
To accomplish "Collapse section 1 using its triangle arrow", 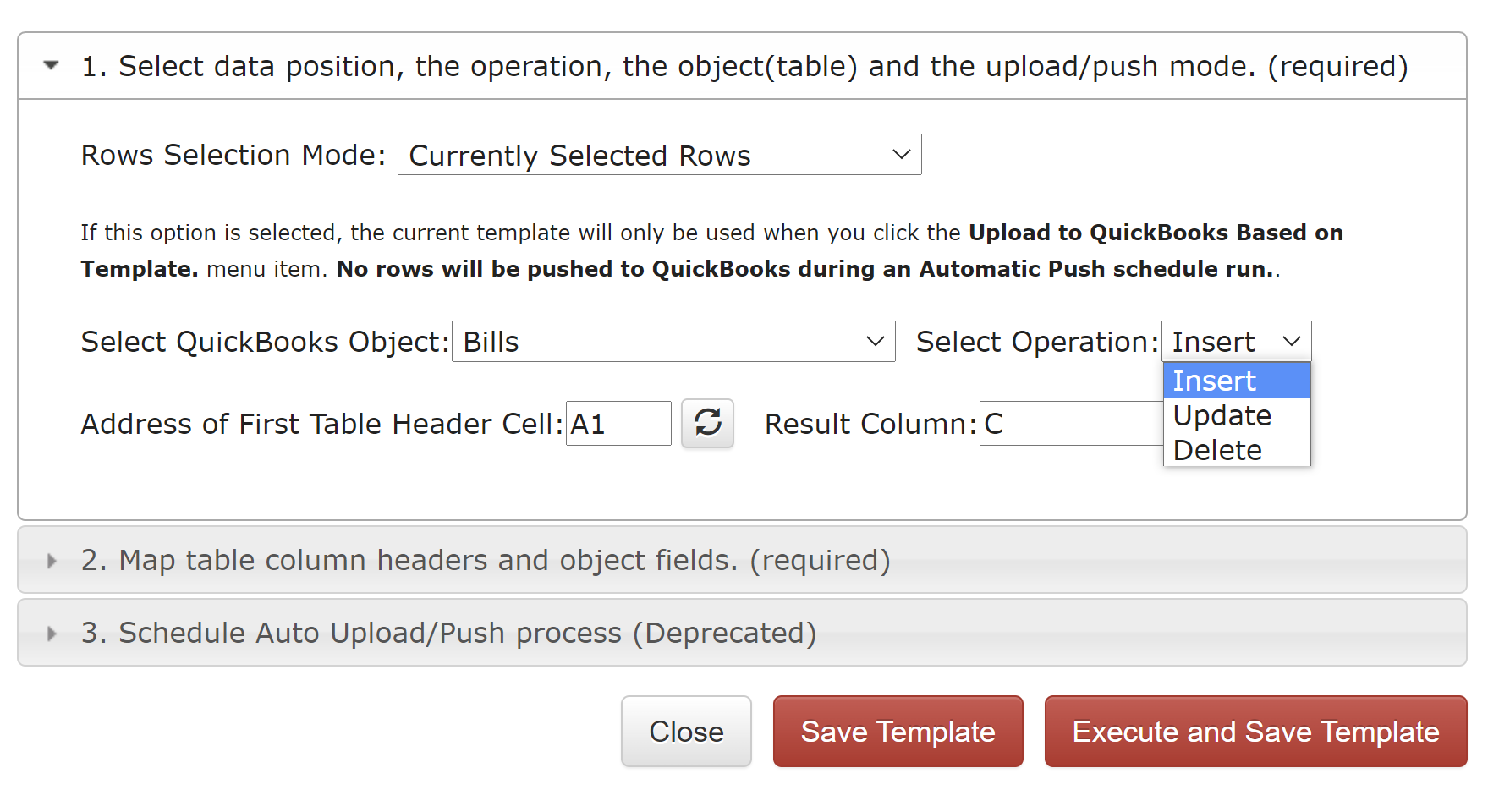I will pyautogui.click(x=51, y=65).
